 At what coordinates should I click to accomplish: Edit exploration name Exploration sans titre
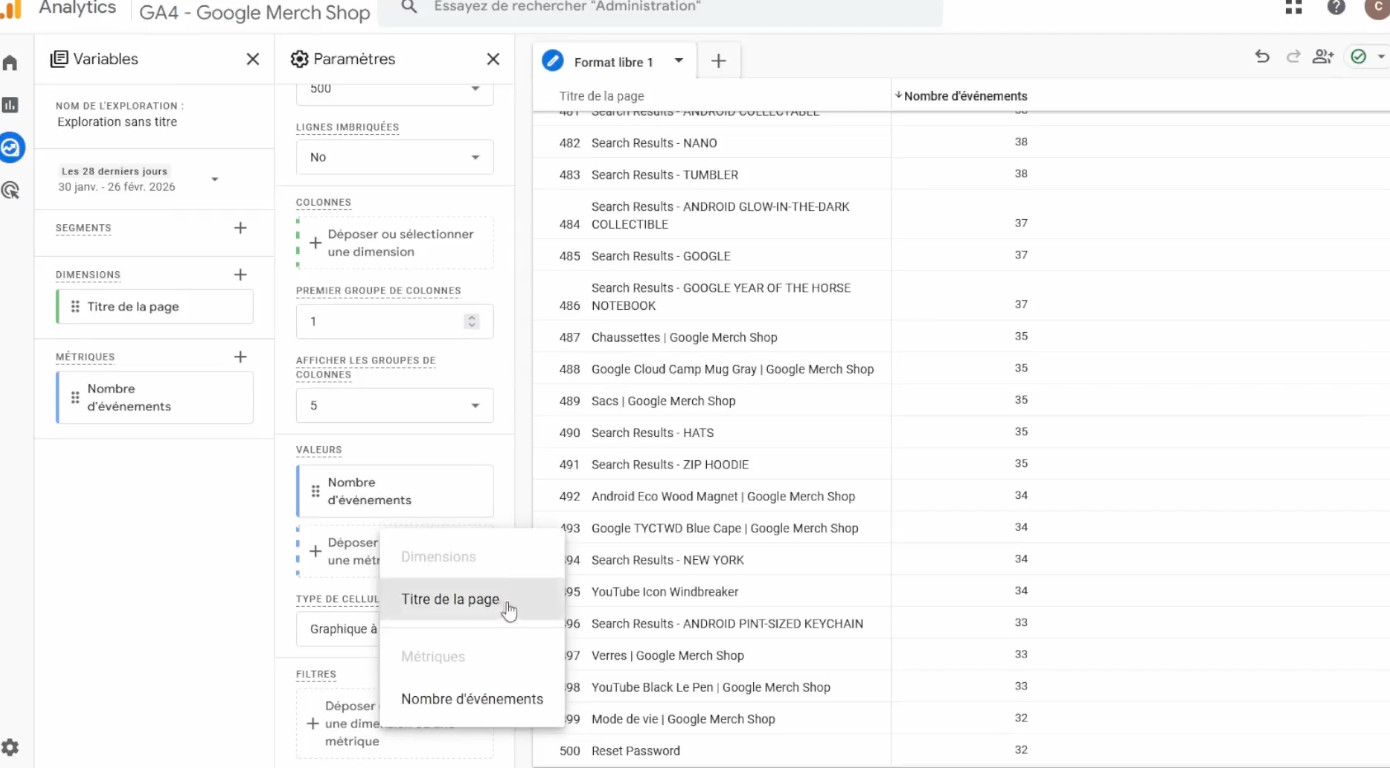click(x=117, y=122)
